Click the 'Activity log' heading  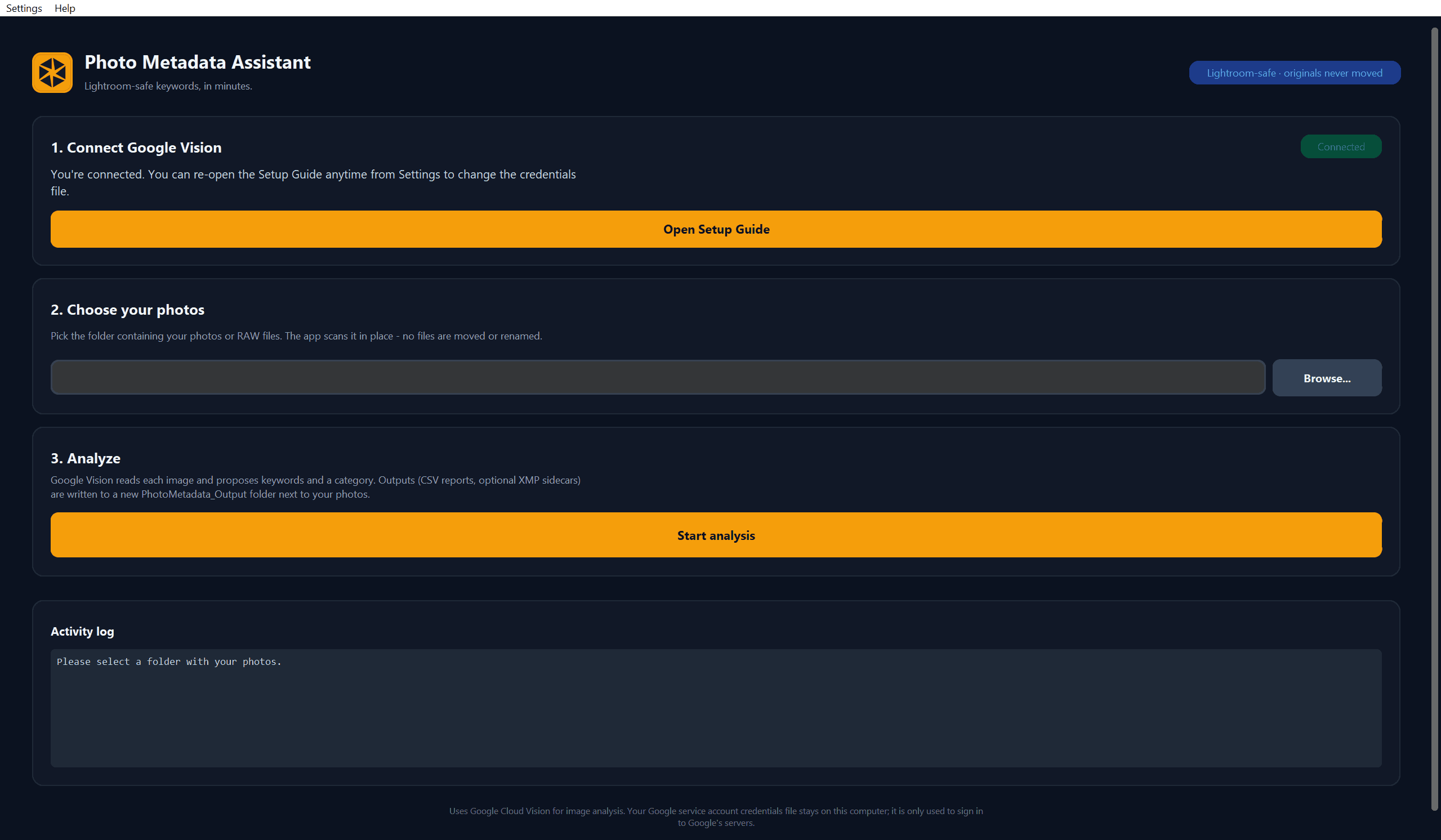(82, 631)
